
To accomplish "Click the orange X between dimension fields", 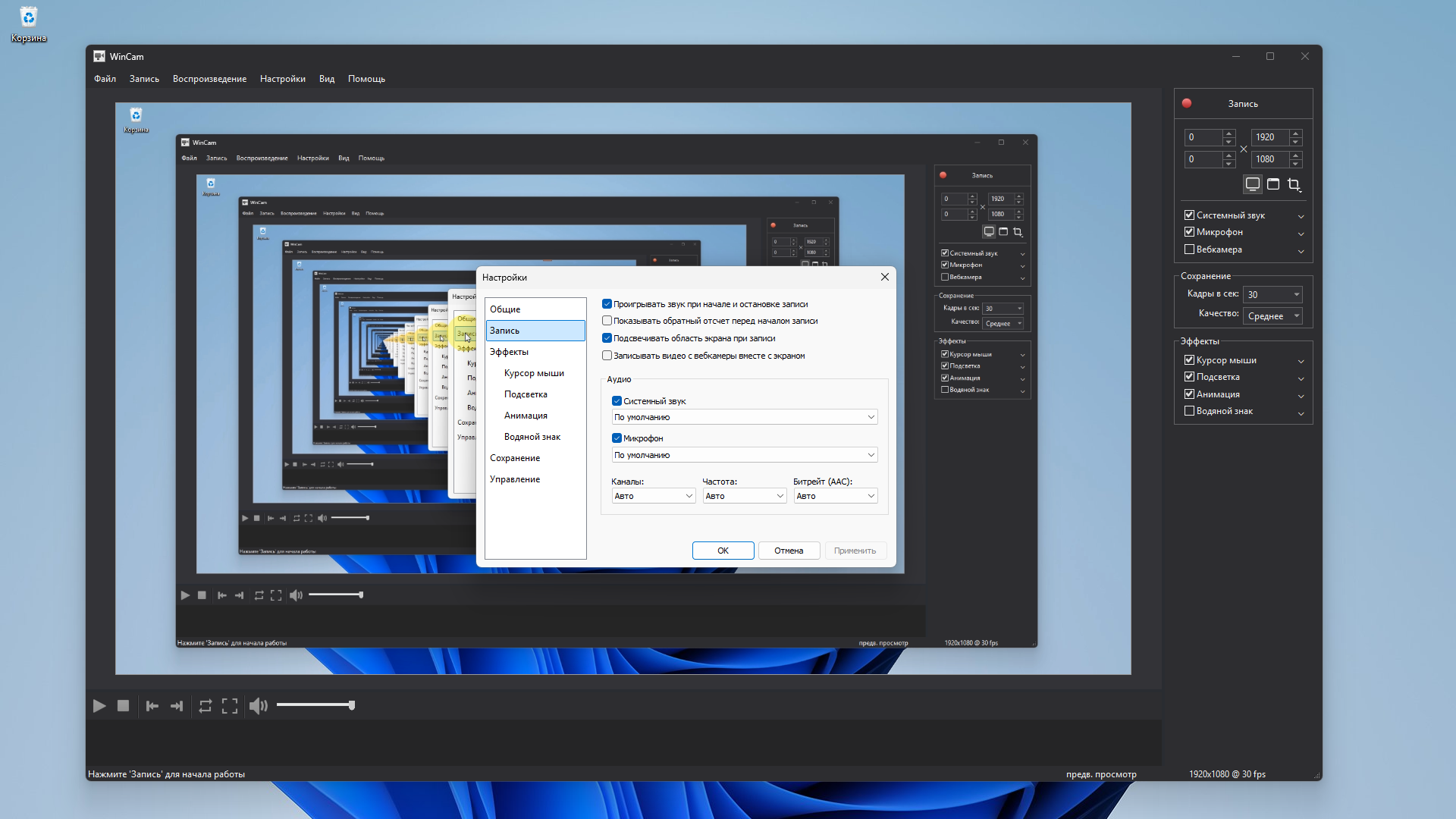I will pyautogui.click(x=1244, y=149).
